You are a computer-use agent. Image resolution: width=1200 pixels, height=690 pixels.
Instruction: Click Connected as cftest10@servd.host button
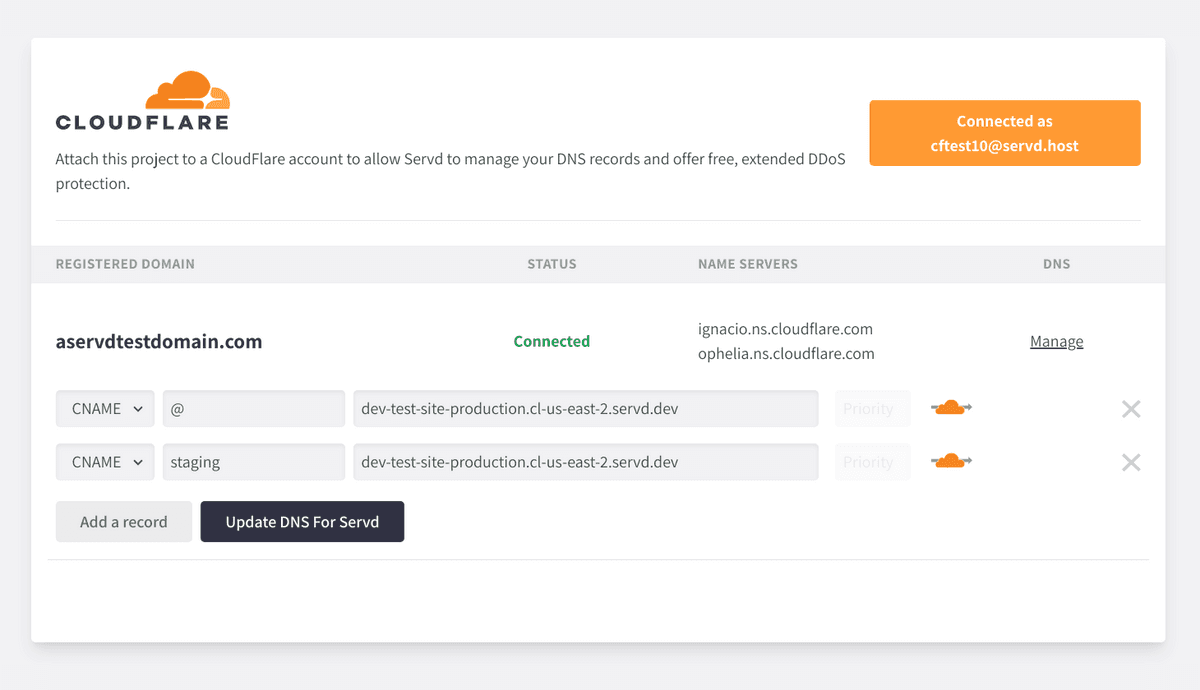[1005, 133]
